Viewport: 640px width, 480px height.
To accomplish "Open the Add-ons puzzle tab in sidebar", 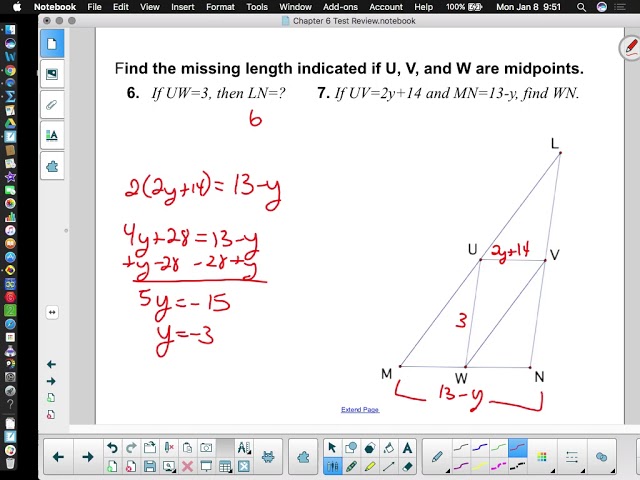I will (52, 166).
